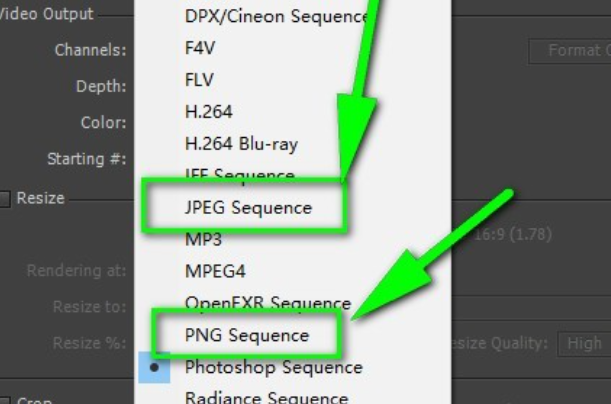This screenshot has height=404, width=611.
Task: Select MP3 as output format
Action: [x=203, y=240]
